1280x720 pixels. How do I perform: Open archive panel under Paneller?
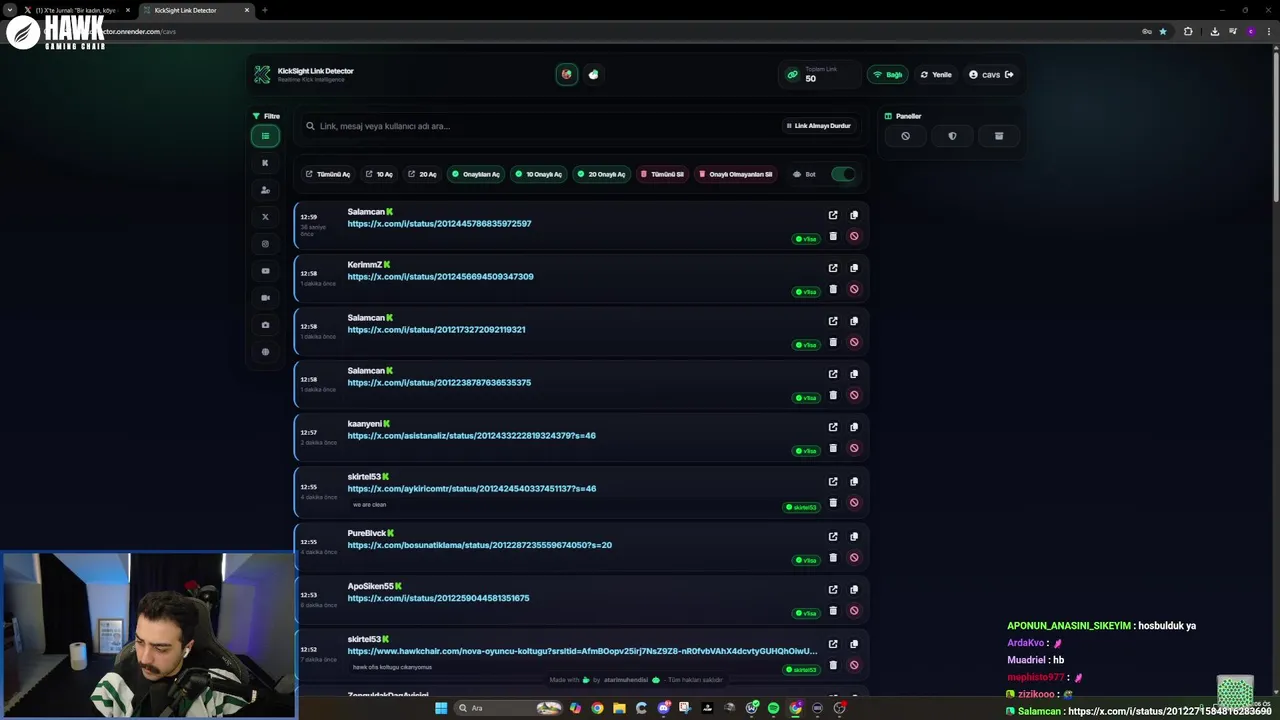click(x=998, y=136)
